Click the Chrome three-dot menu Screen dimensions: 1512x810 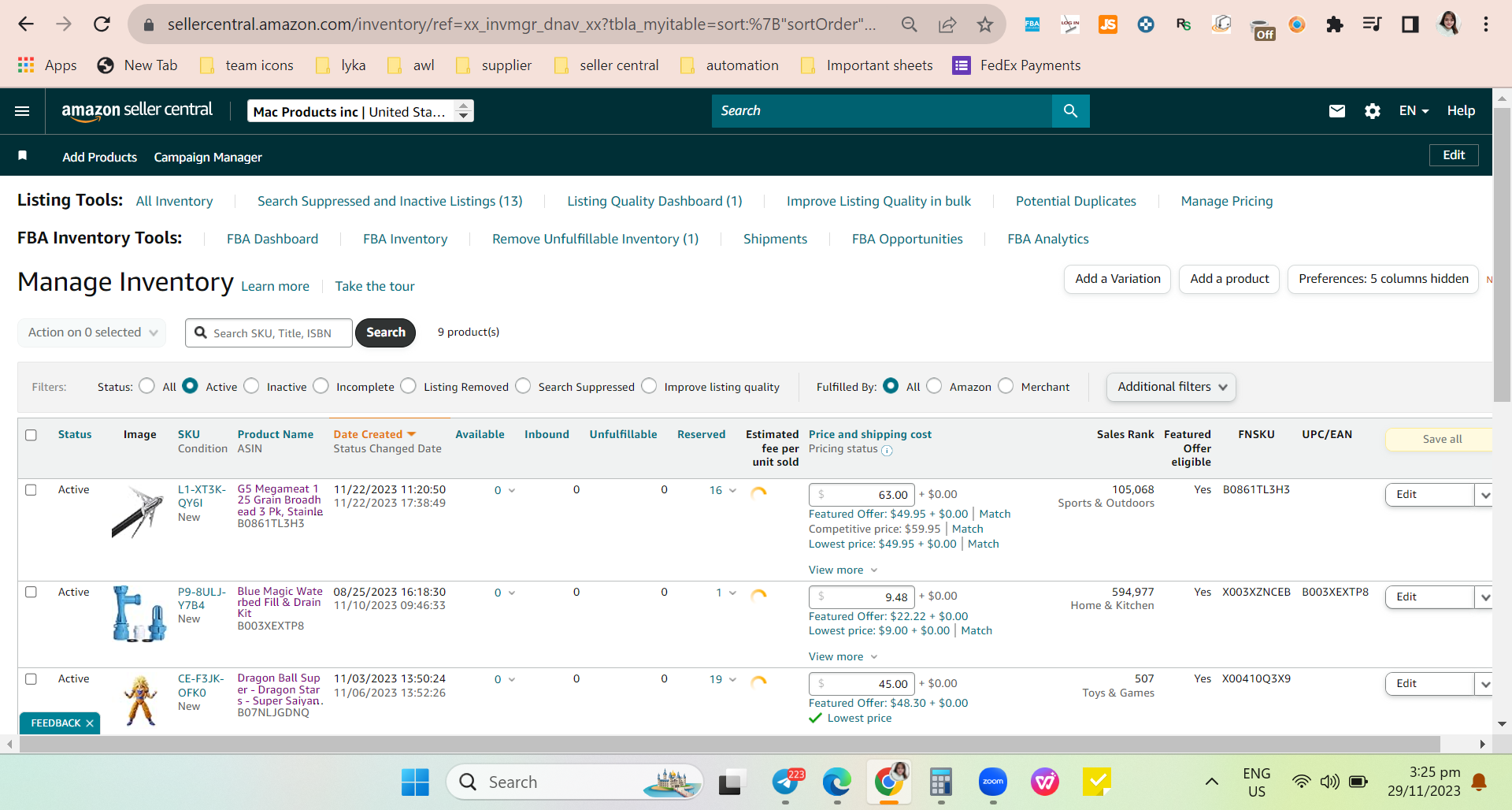coord(1486,24)
